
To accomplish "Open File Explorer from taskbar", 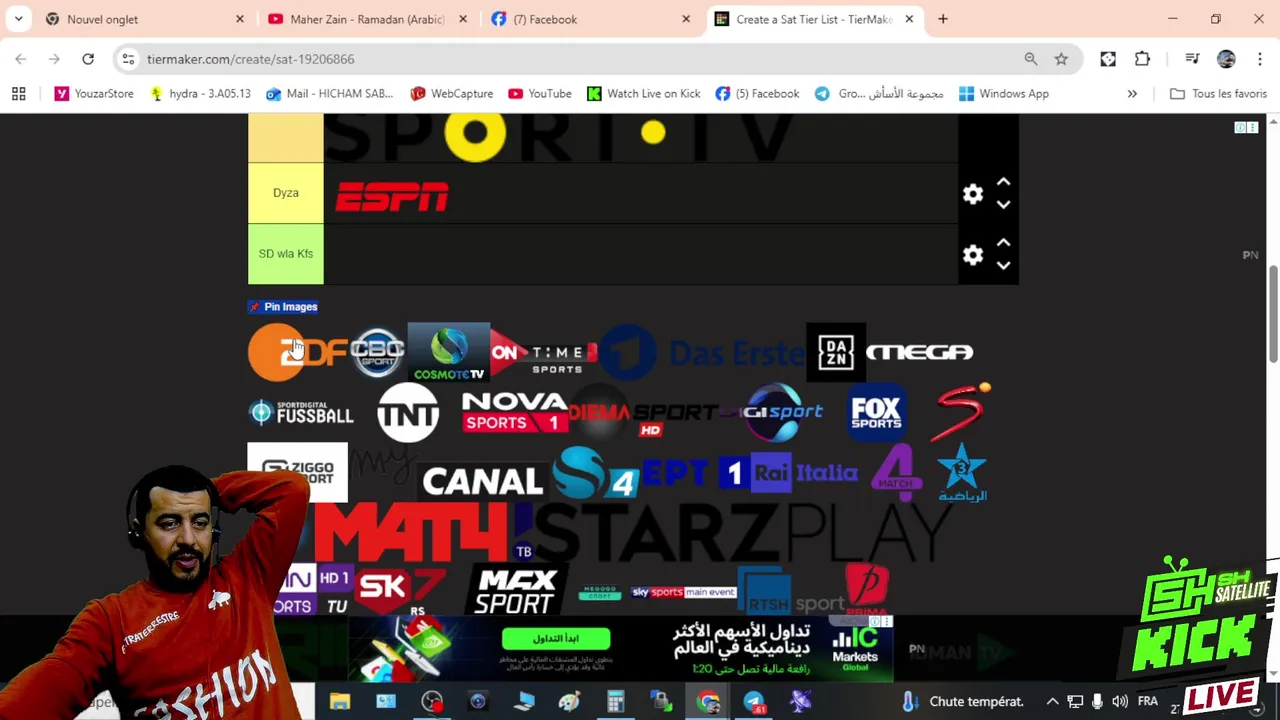I will point(340,702).
